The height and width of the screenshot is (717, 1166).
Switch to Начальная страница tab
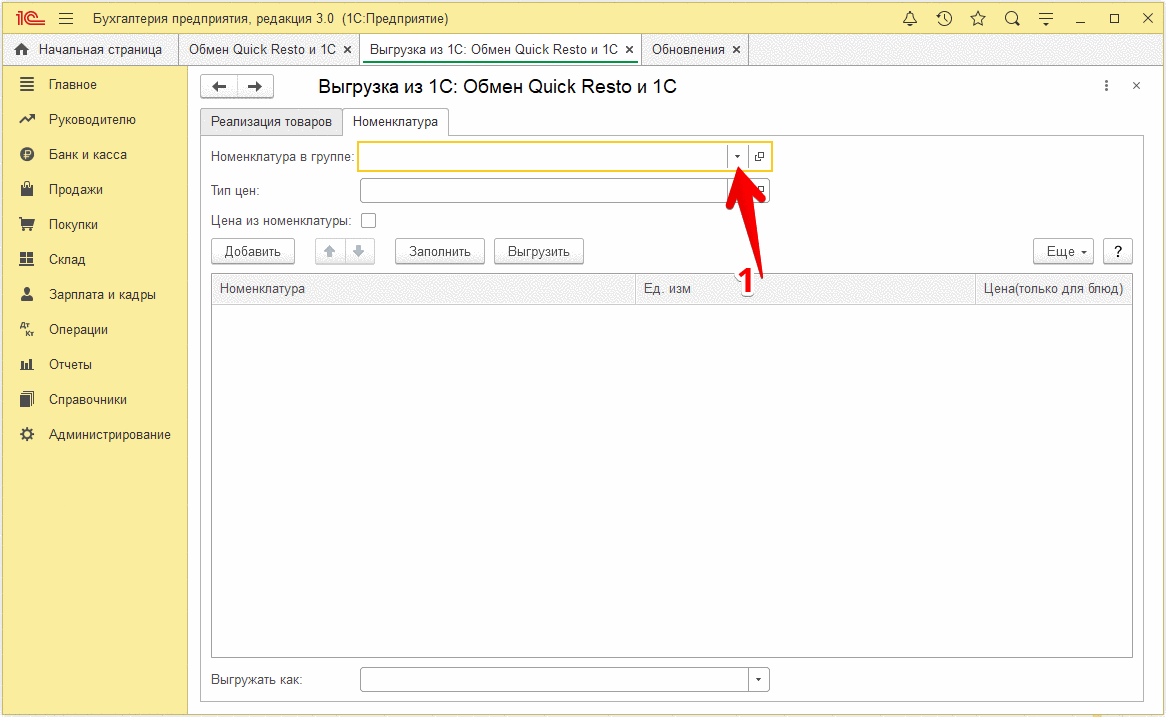click(91, 50)
